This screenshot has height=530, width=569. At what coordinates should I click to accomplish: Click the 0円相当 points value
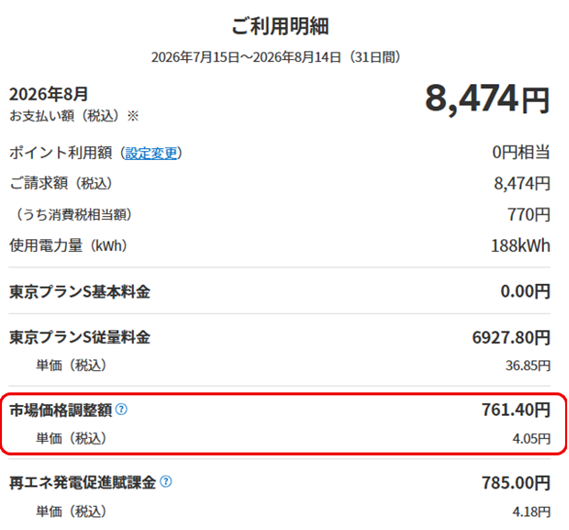point(521,152)
